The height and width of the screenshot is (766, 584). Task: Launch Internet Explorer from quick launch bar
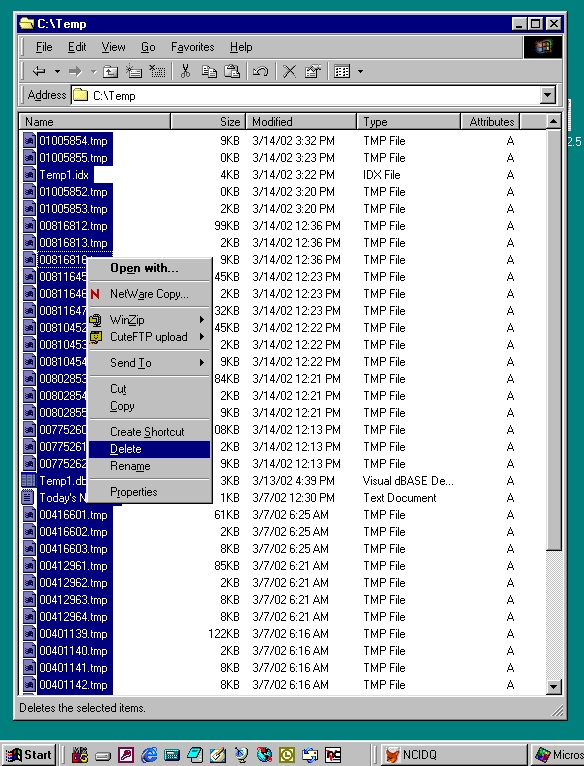point(149,755)
